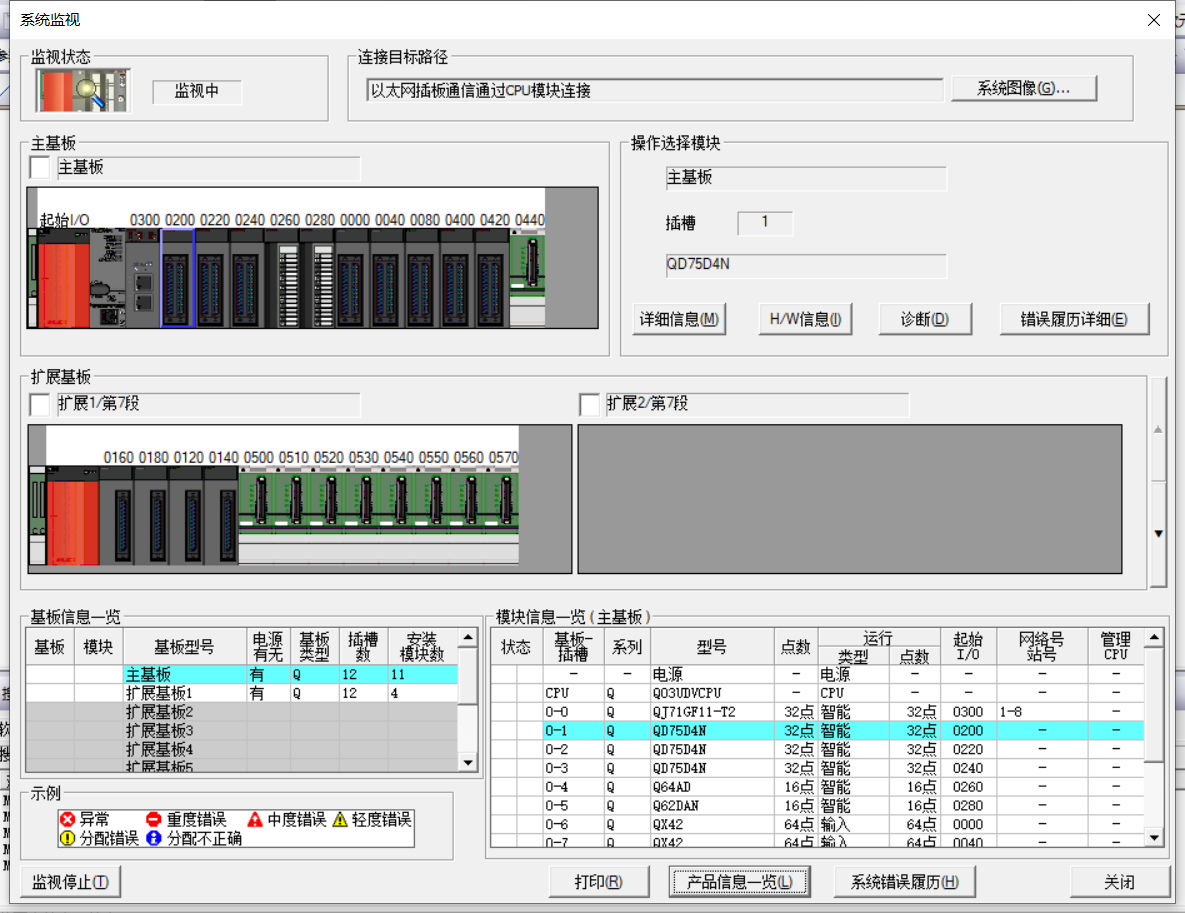Enable the 扩展2/第7段 checkbox
1185x913 pixels.
(x=590, y=405)
